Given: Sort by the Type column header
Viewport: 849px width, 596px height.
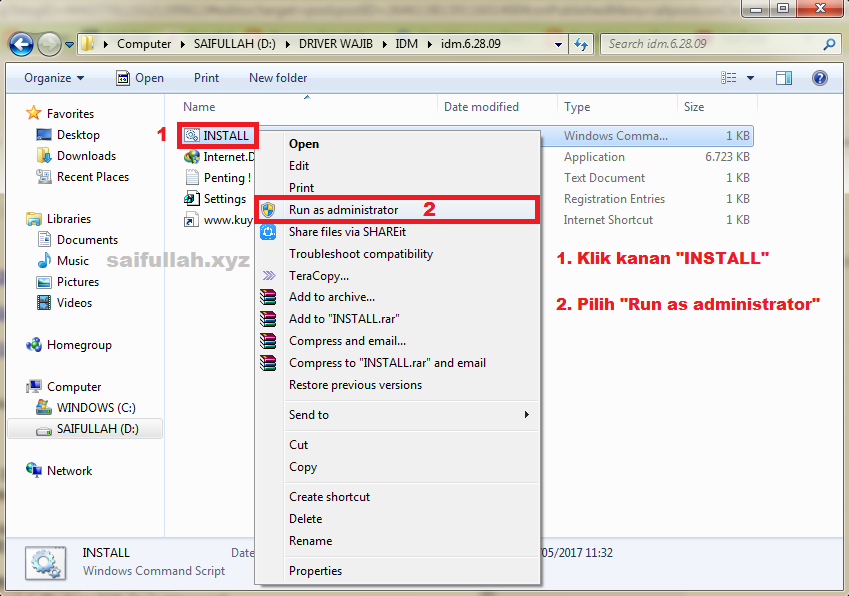Looking at the screenshot, I should [x=577, y=107].
